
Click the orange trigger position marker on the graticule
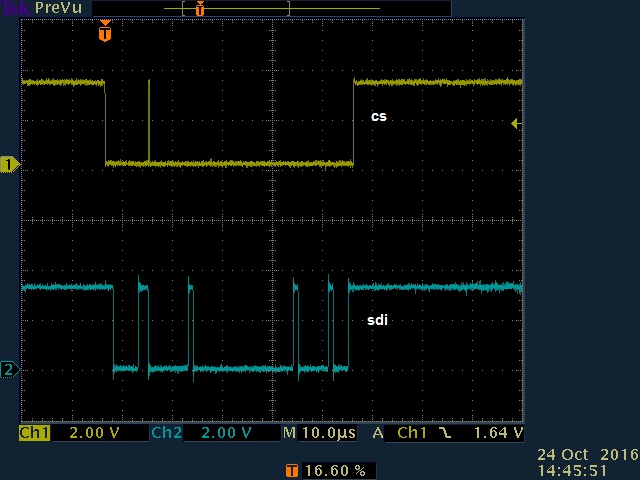(105, 31)
